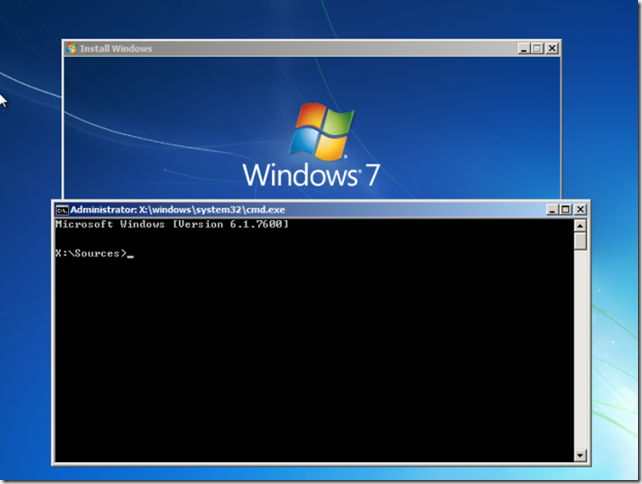Minimize the cmd.exe Administrator window
This screenshot has width=642, height=484.
pyautogui.click(x=552, y=210)
